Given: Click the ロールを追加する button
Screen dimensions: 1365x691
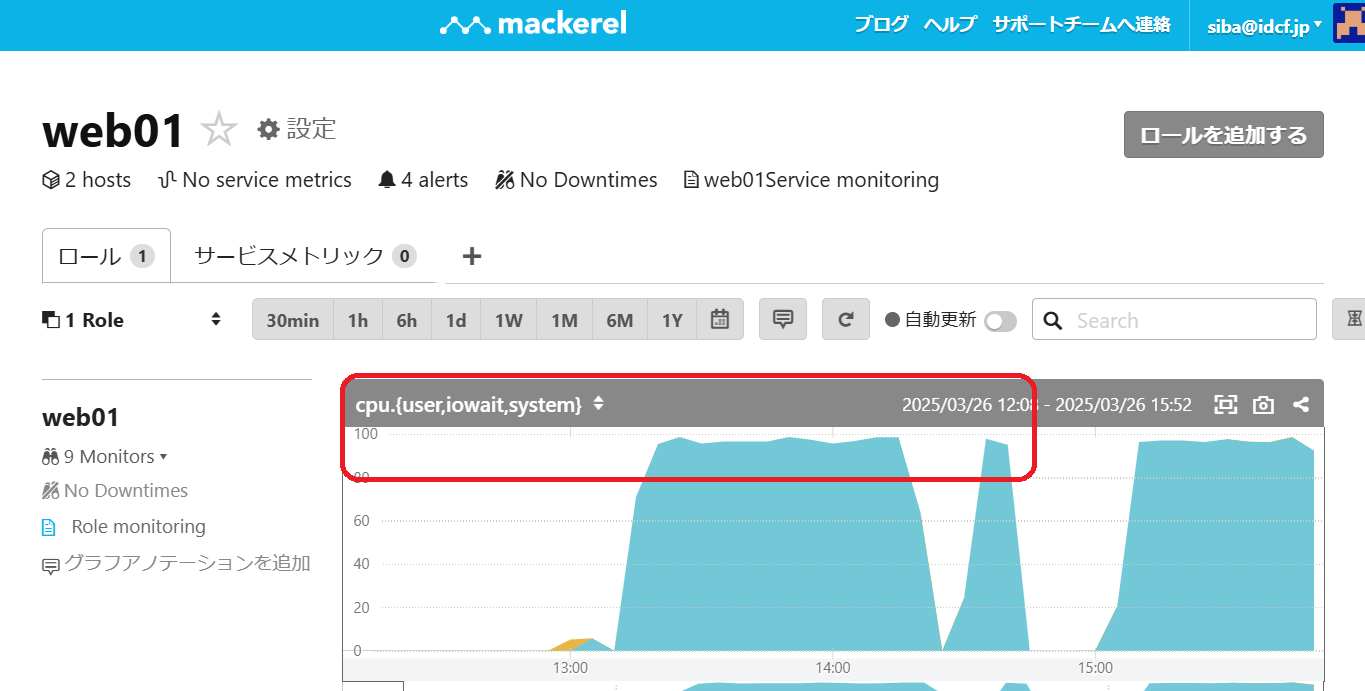Looking at the screenshot, I should coord(1223,135).
